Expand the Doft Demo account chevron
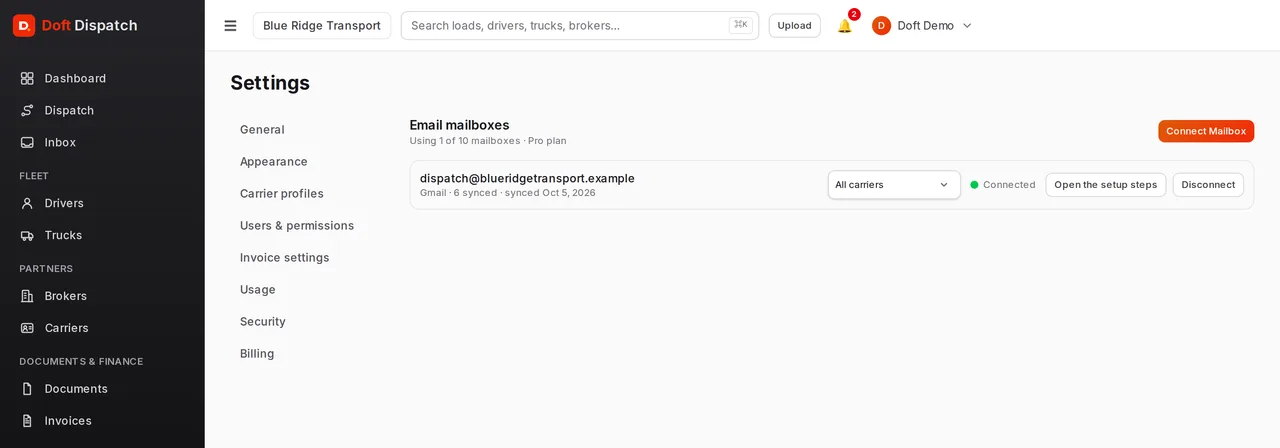Screen dimensions: 1280x448 pyautogui.click(x=967, y=26)
